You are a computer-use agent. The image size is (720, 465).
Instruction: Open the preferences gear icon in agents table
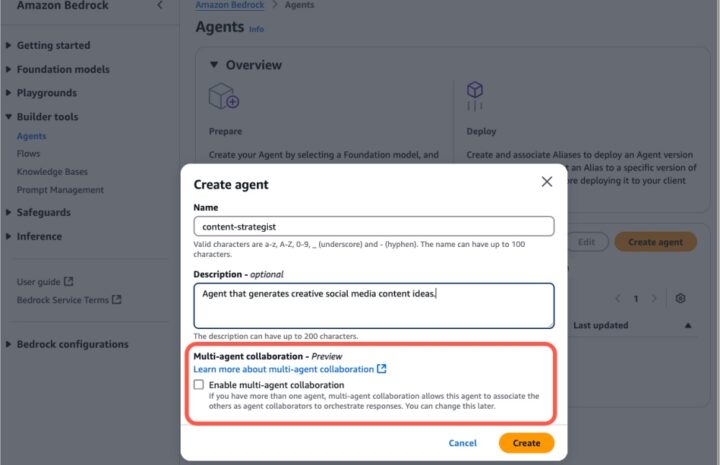point(681,298)
